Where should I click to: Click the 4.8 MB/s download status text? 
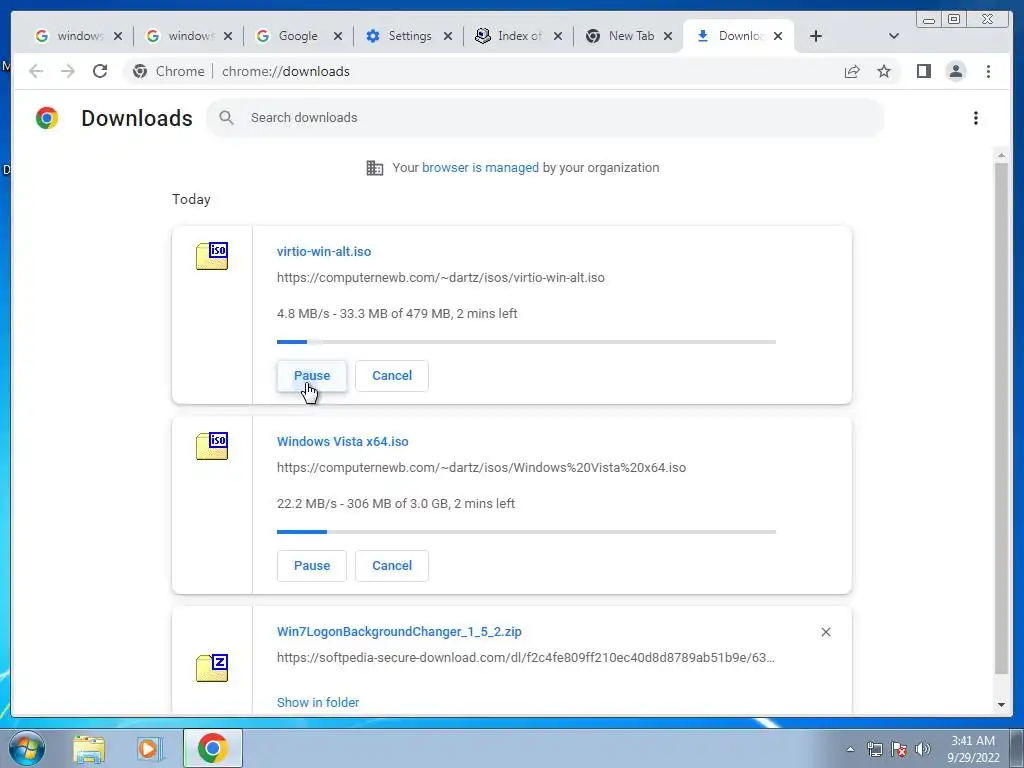pyautogui.click(x=397, y=313)
